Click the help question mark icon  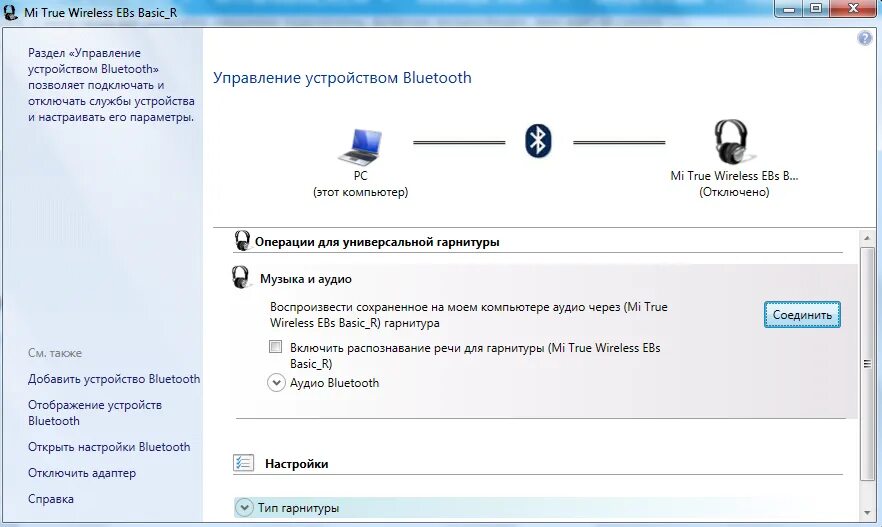(865, 38)
